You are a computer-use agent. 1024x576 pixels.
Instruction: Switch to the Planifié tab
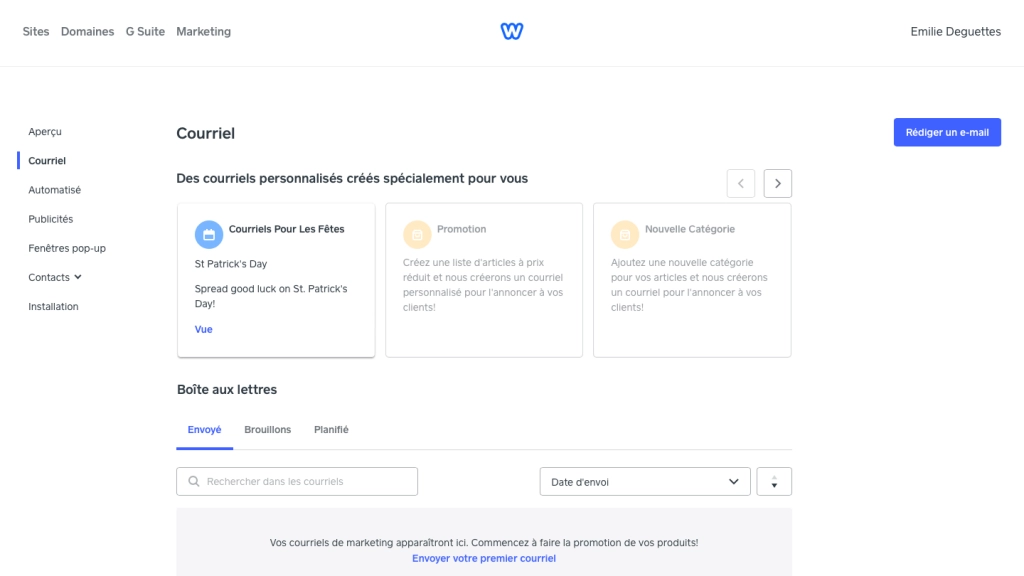331,430
